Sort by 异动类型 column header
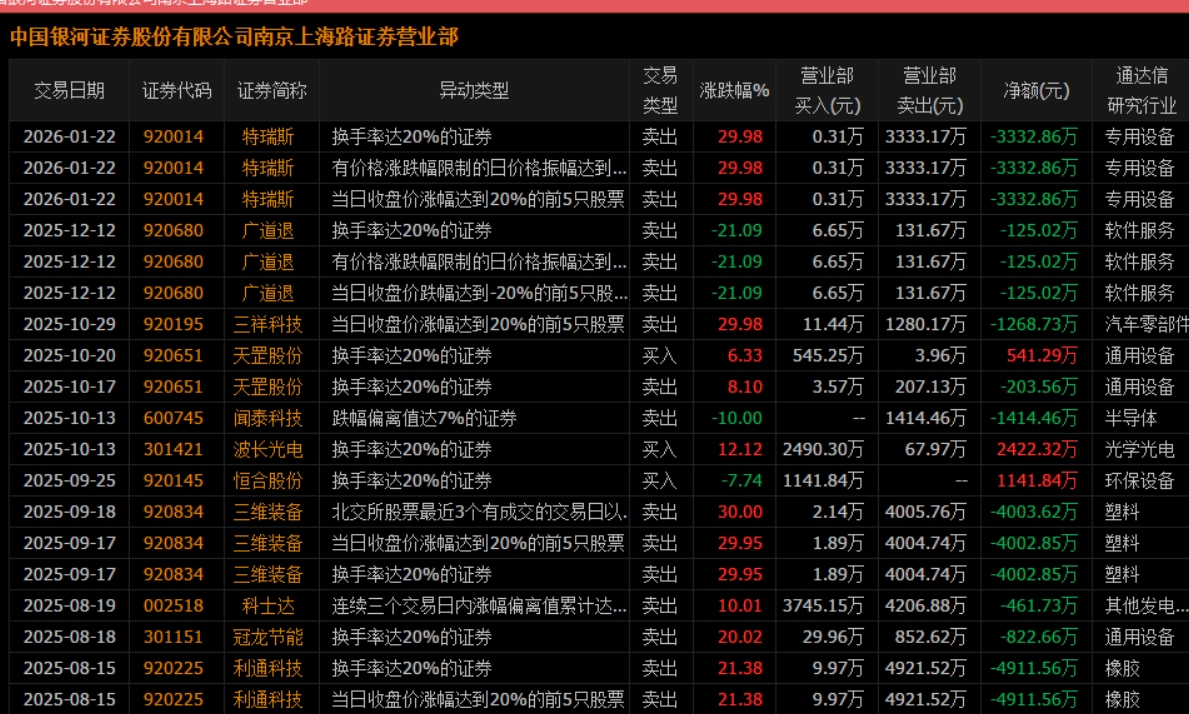 474,91
